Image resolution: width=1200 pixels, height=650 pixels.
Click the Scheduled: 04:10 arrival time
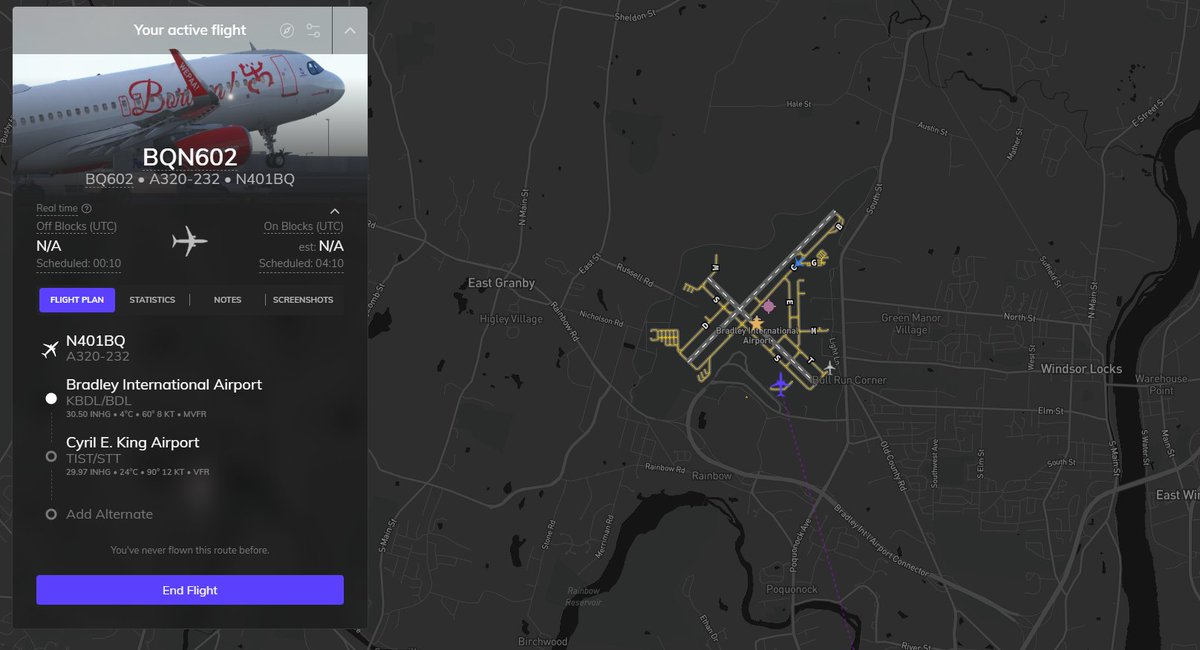301,264
